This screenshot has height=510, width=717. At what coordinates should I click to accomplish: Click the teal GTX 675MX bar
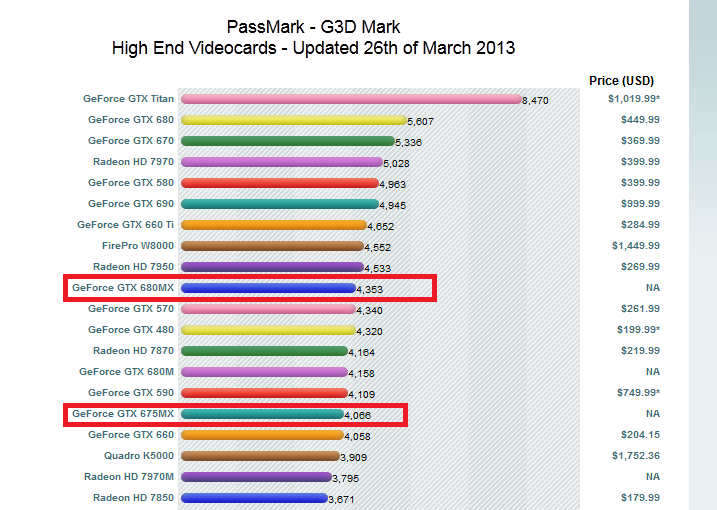click(262, 414)
